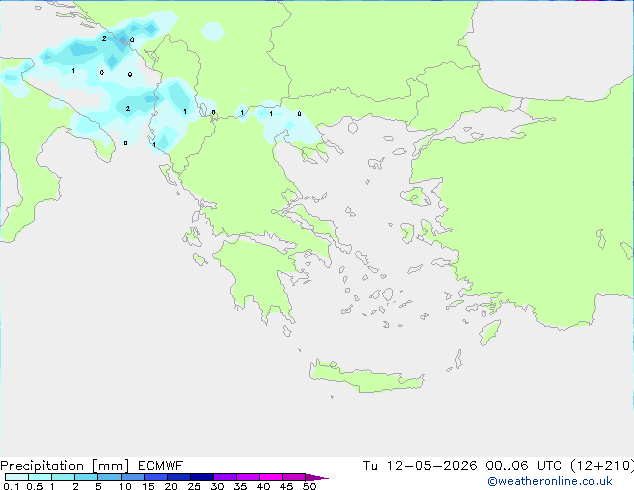The image size is (634, 490).
Task: Click the '20' legend scale label
Action: 171,486
